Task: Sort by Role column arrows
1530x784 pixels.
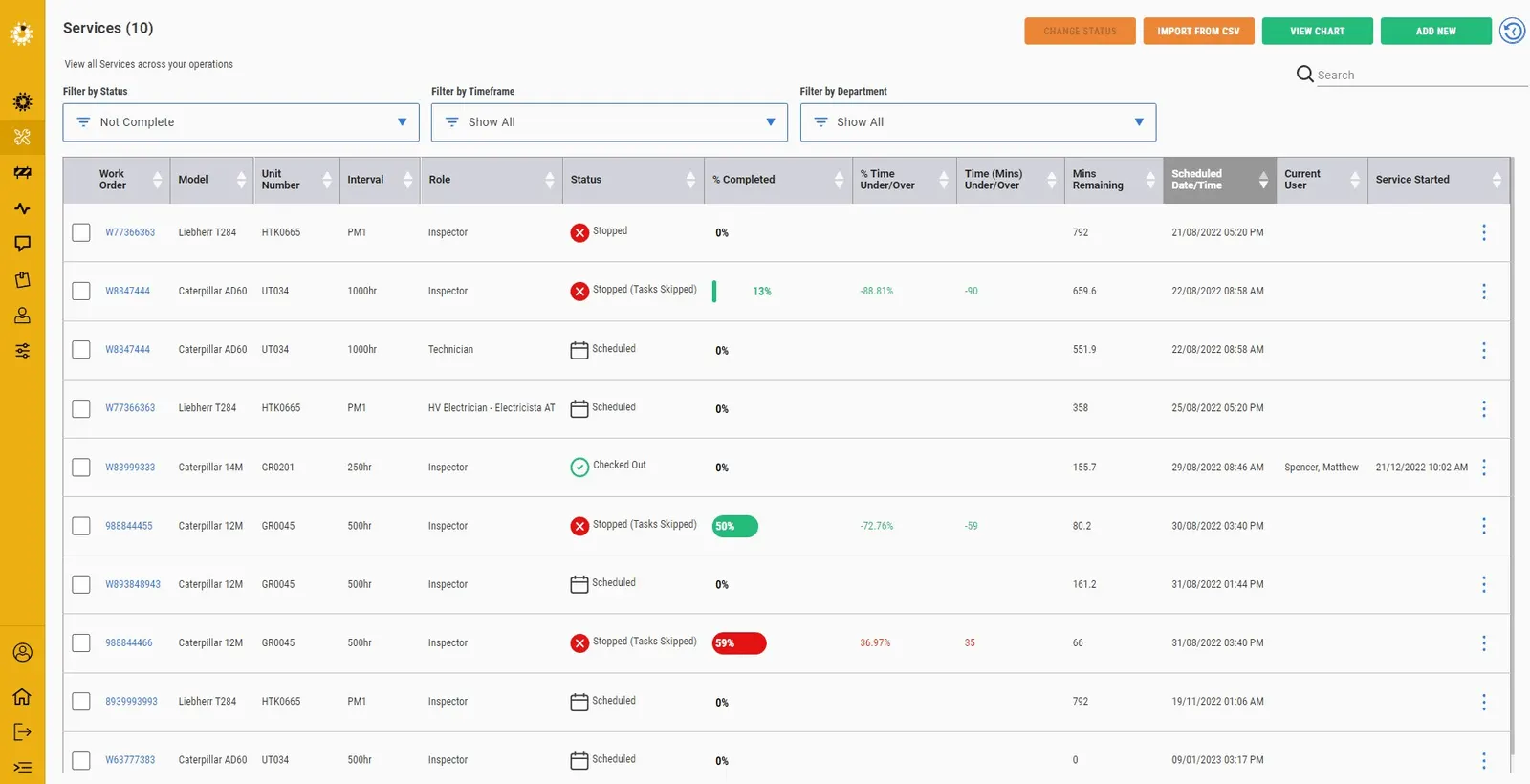Action: point(550,180)
